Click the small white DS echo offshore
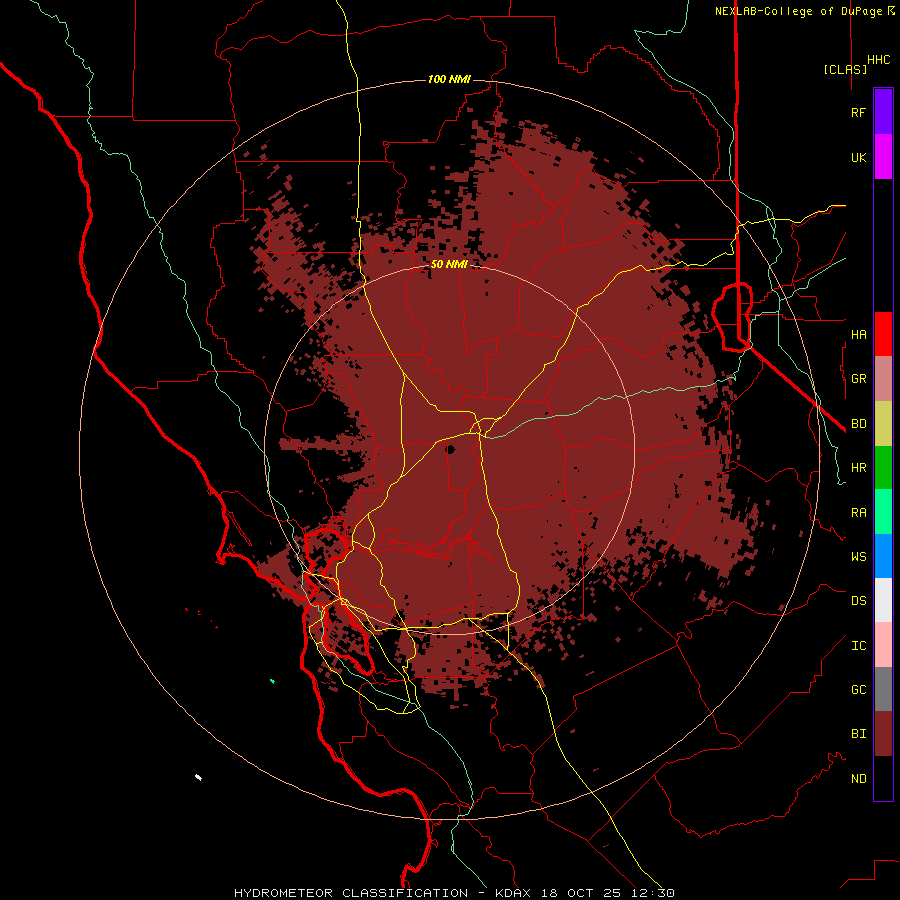This screenshot has height=900, width=900. [x=198, y=777]
